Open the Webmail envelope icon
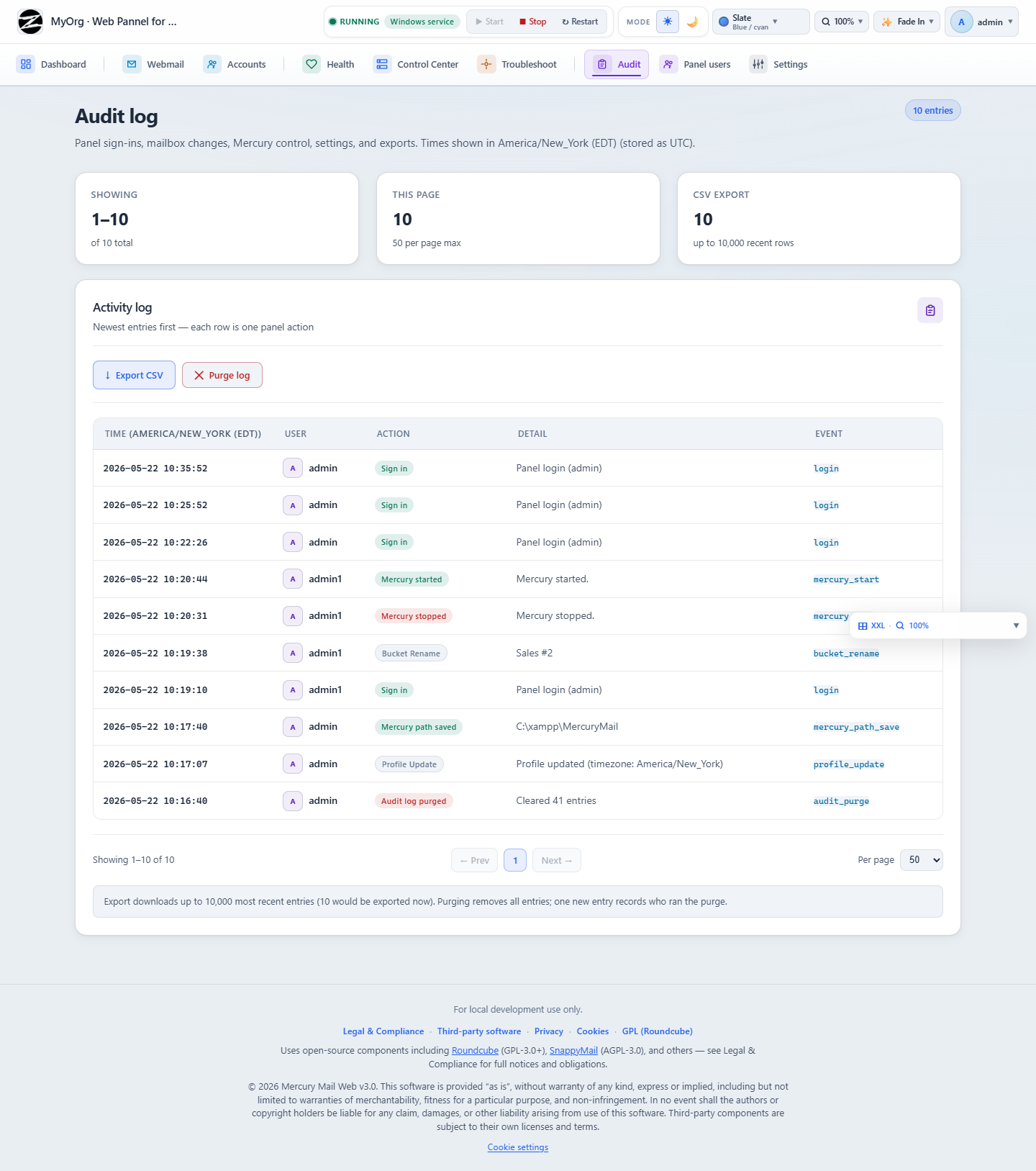The image size is (1036, 1171). (132, 64)
